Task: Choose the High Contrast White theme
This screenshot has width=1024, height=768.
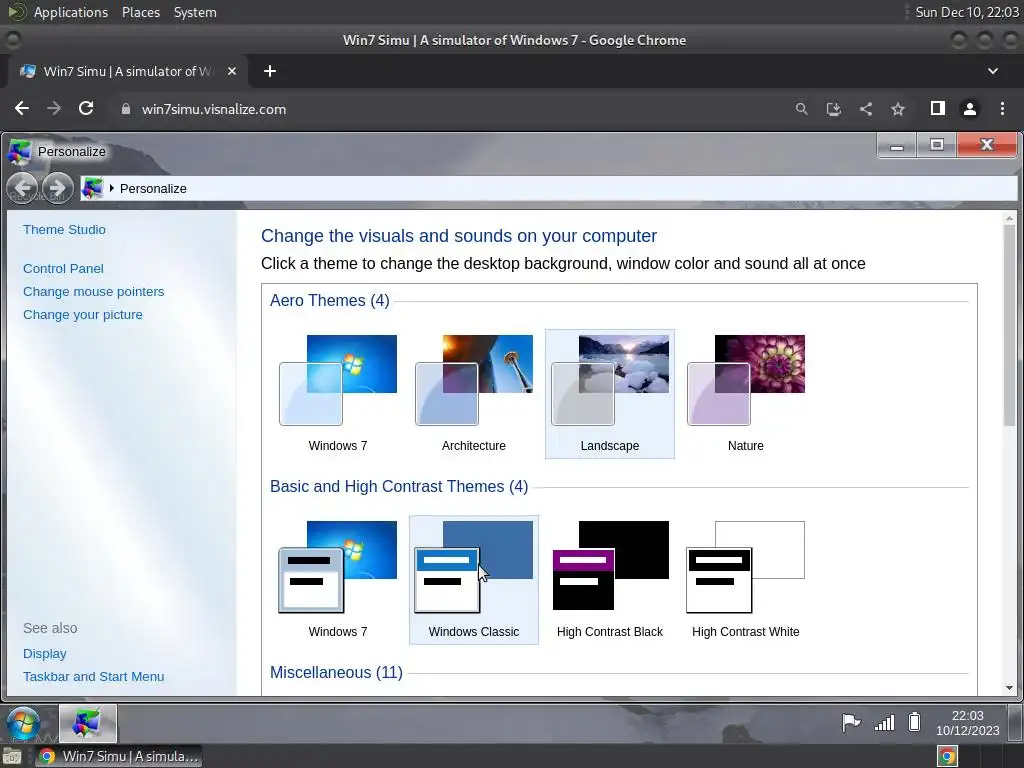Action: click(745, 580)
